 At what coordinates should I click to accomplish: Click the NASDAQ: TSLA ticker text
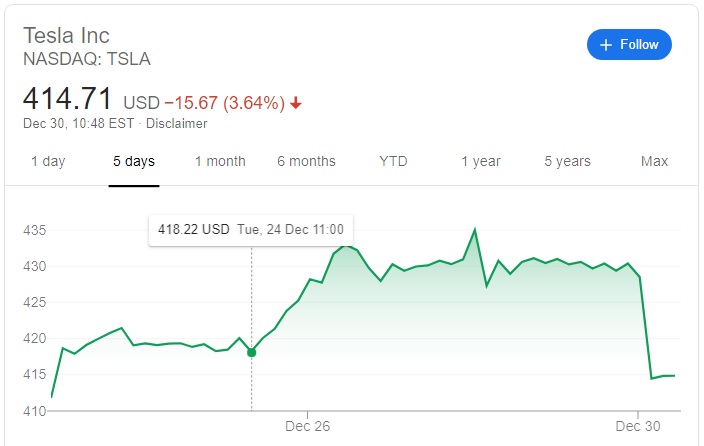(x=87, y=59)
